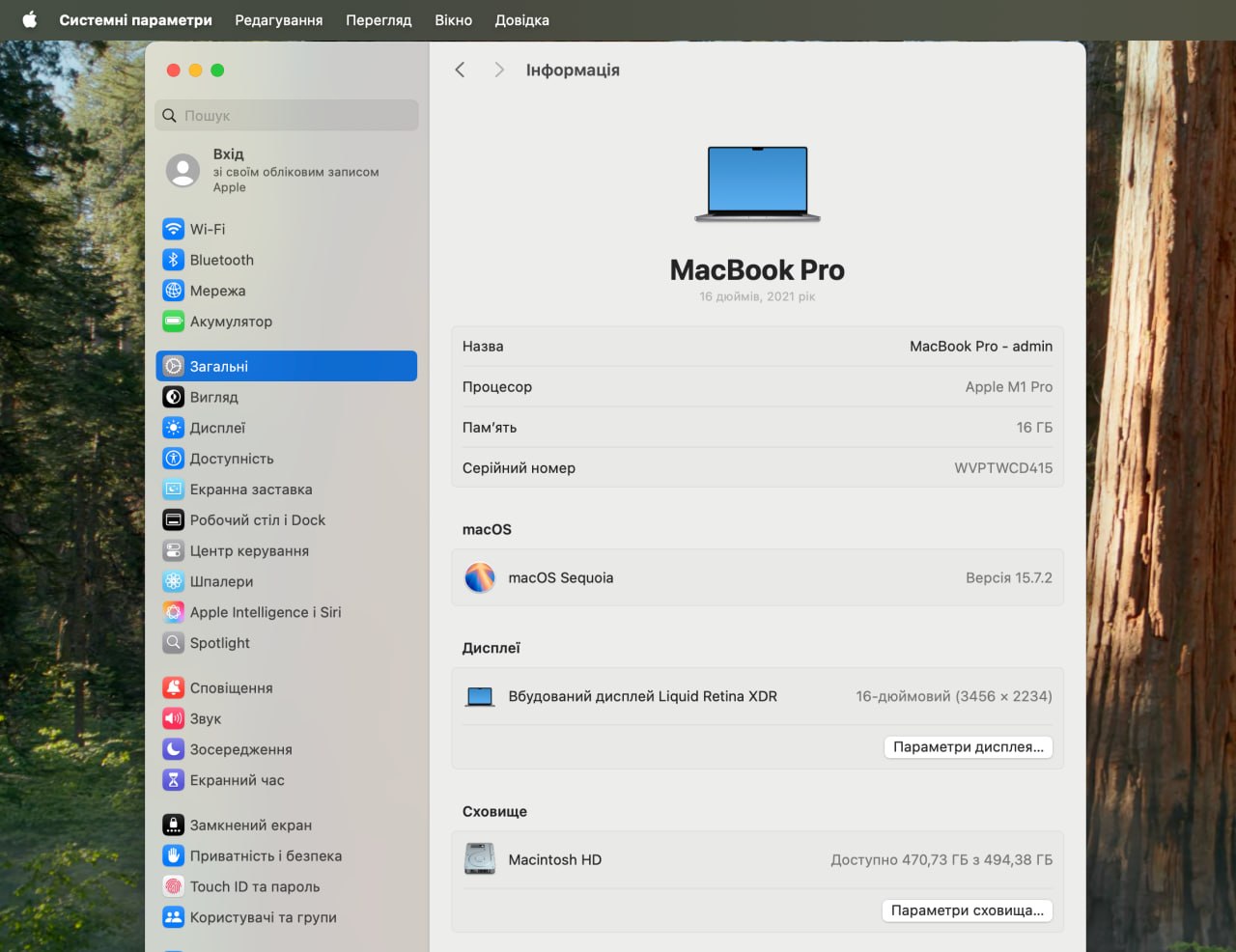Image resolution: width=1236 pixels, height=952 pixels.
Task: Click Touch ID та пароль fingerprint icon
Action: pos(174,886)
